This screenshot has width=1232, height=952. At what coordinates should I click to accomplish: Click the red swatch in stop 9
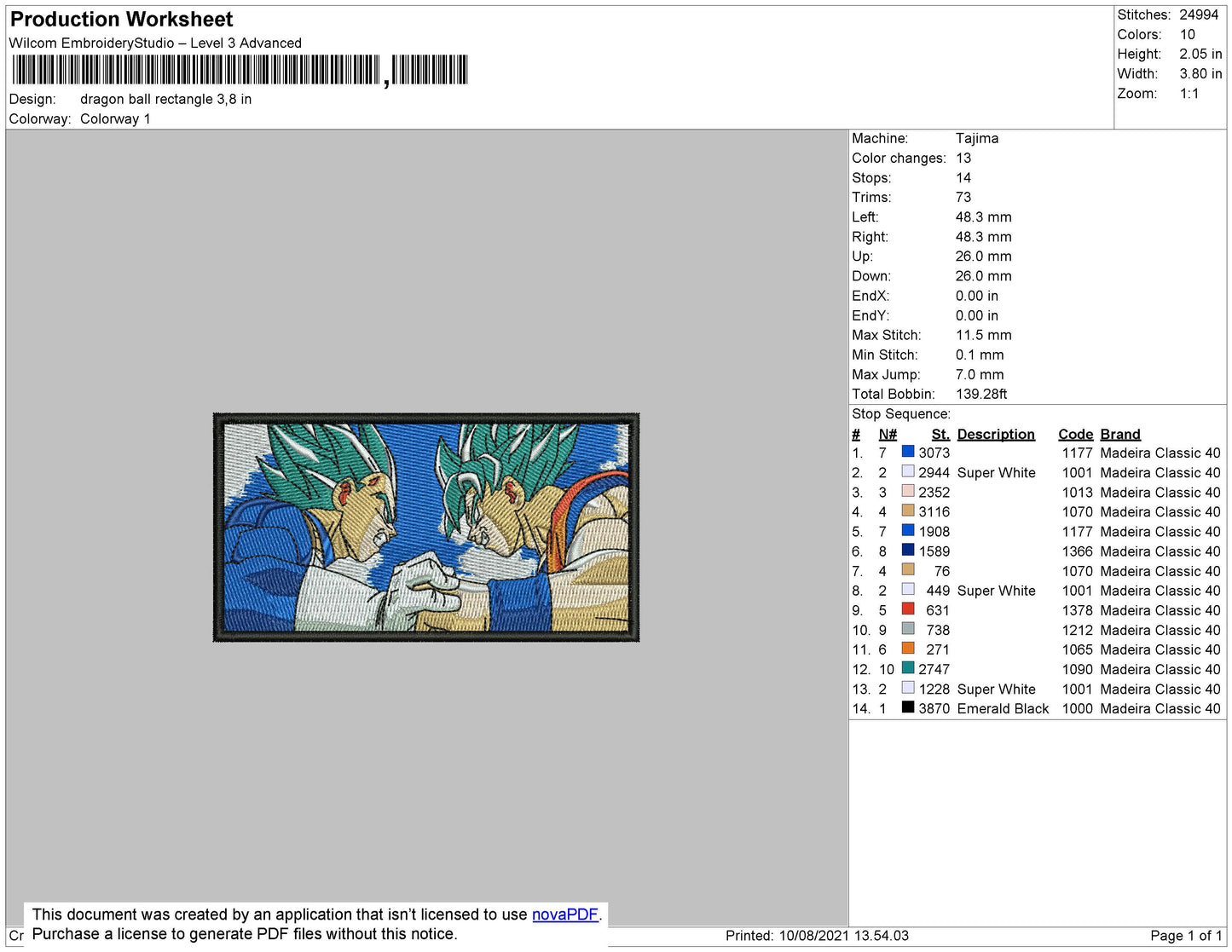[908, 609]
